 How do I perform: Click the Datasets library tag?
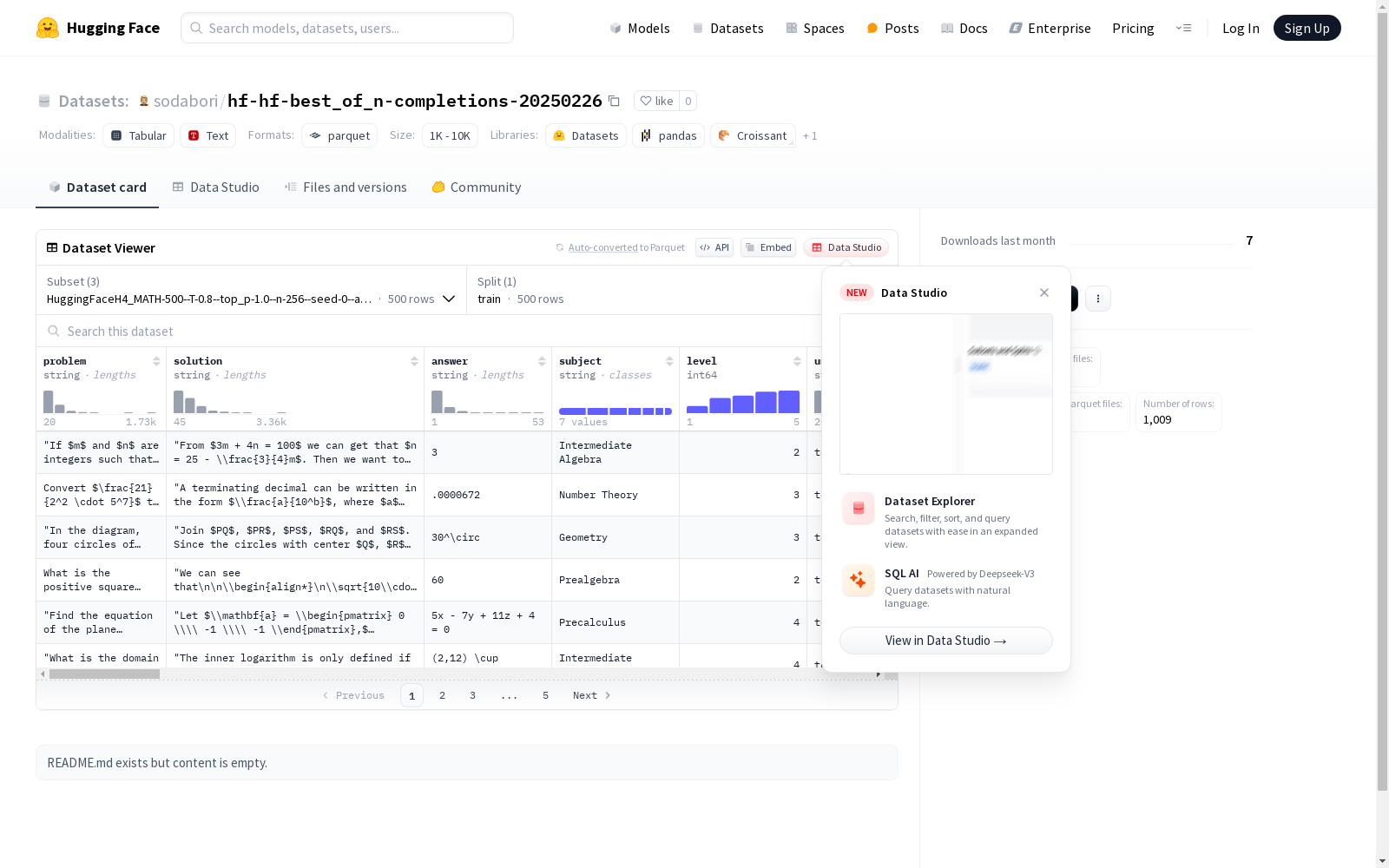point(586,135)
